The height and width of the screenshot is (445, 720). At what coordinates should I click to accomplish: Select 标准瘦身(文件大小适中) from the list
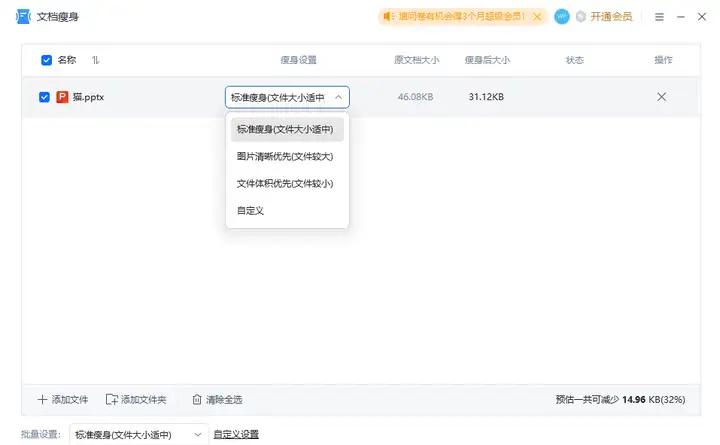(x=287, y=129)
